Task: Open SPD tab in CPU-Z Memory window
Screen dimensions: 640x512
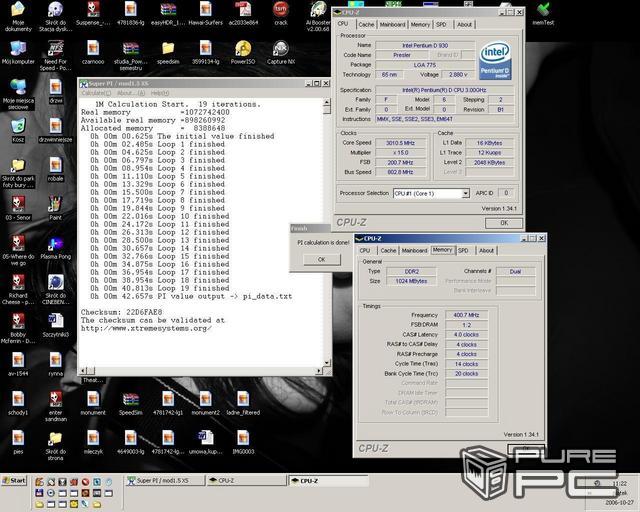Action: [463, 250]
